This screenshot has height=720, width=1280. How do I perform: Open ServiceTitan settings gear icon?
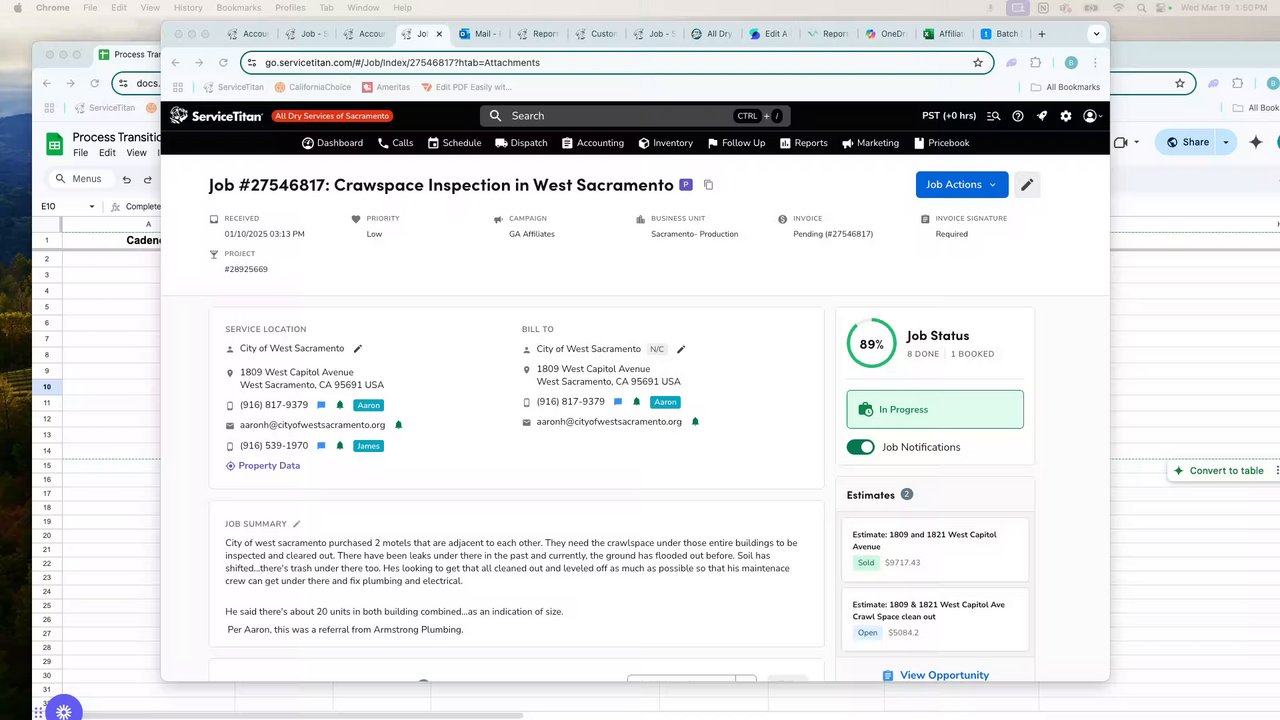point(1066,116)
